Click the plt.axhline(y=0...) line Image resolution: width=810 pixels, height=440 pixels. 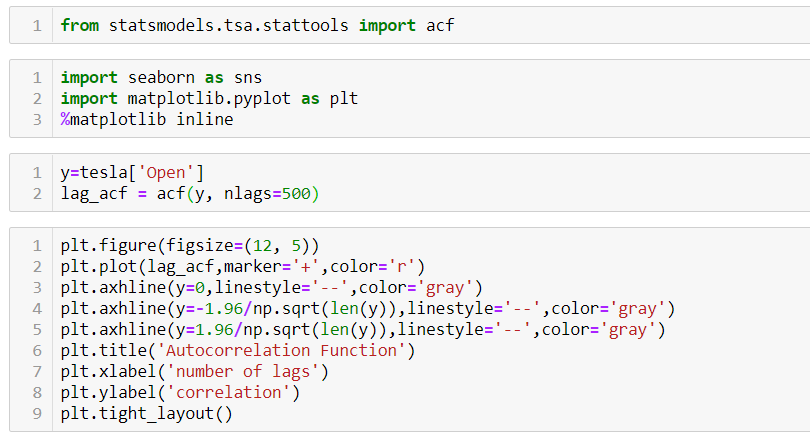[272, 288]
